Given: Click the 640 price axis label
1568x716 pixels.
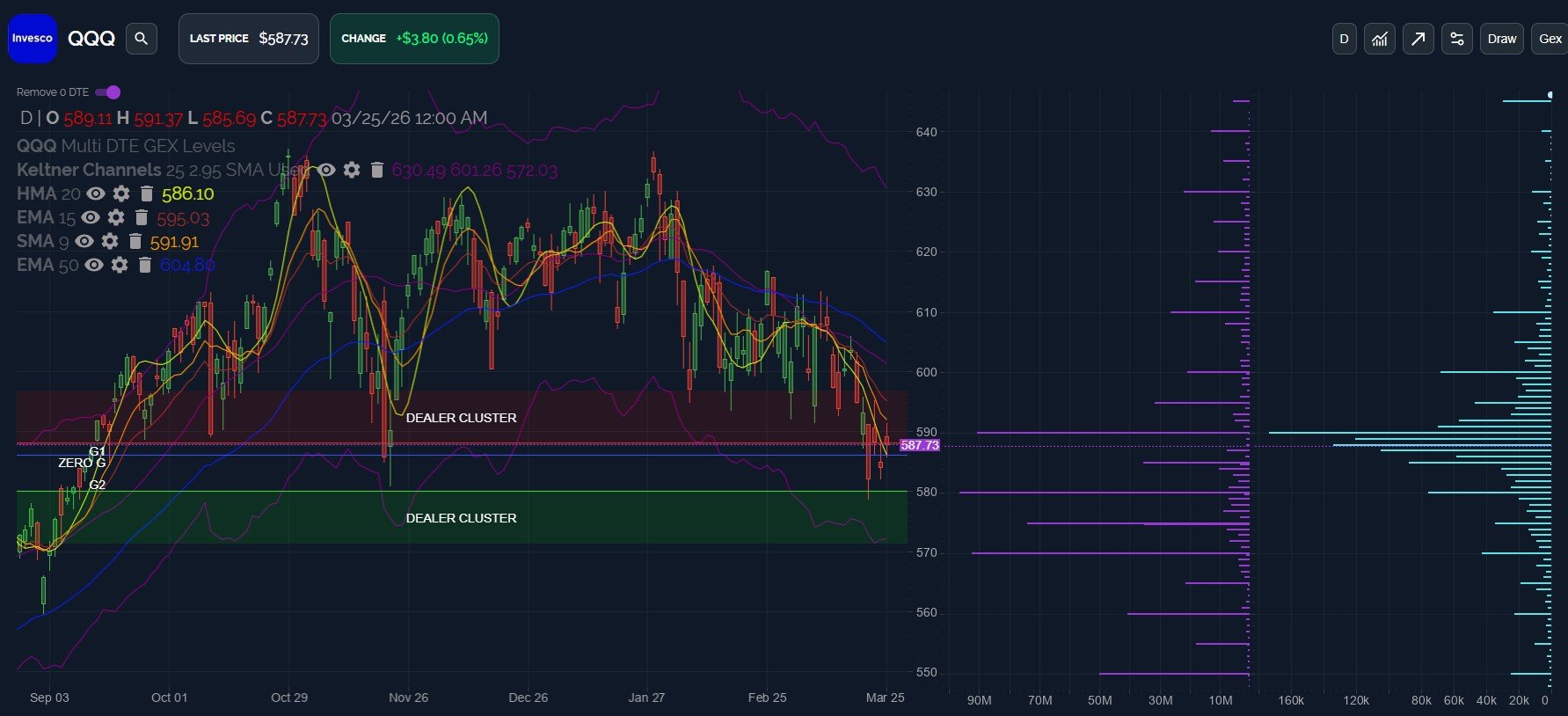Looking at the screenshot, I should (926, 132).
